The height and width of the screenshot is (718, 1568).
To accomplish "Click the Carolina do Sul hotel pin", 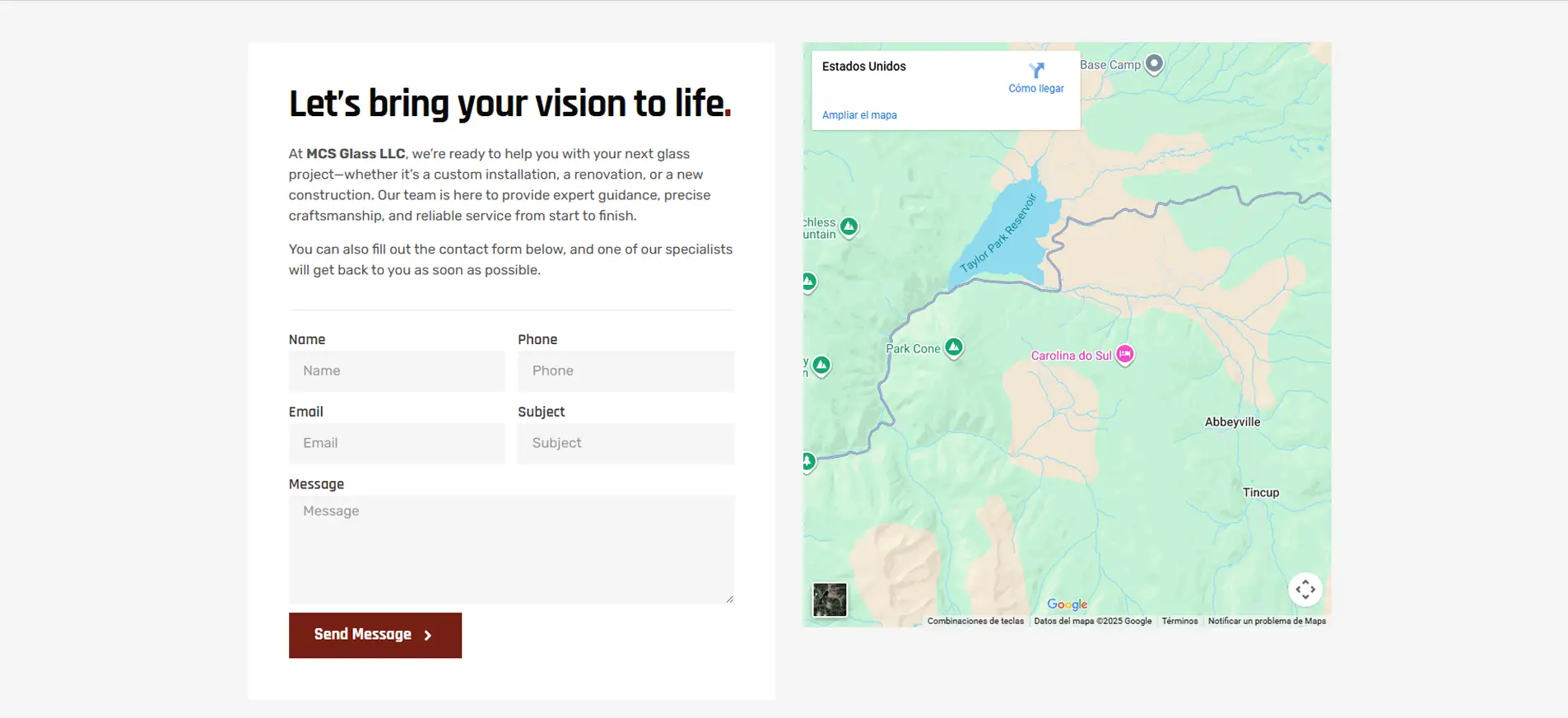I will (x=1124, y=354).
